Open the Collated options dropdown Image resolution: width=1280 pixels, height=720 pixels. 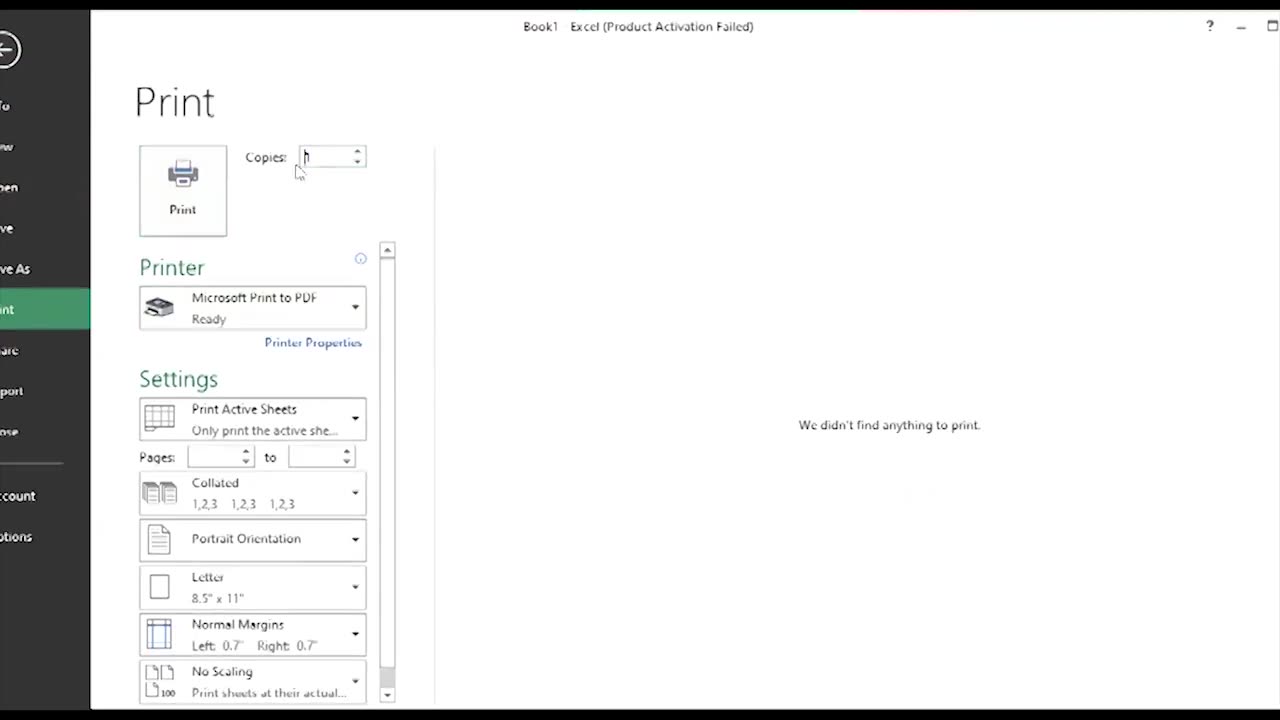tap(253, 493)
